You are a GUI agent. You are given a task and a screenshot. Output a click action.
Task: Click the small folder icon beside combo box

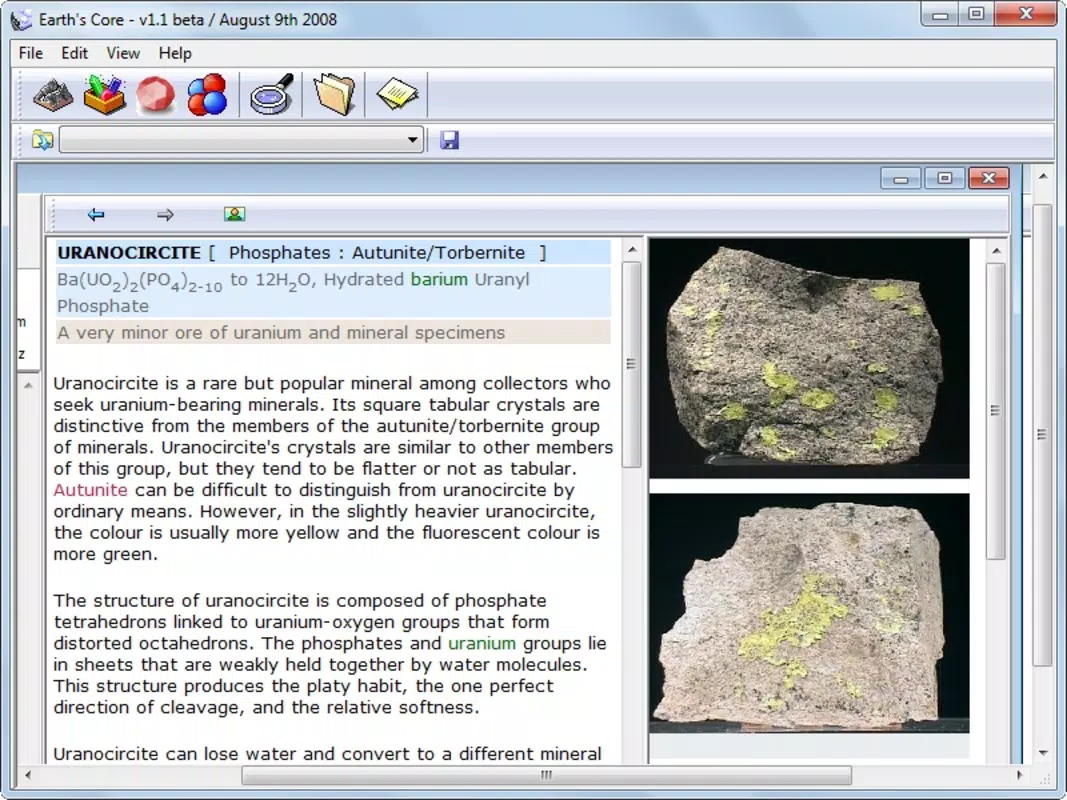point(42,140)
